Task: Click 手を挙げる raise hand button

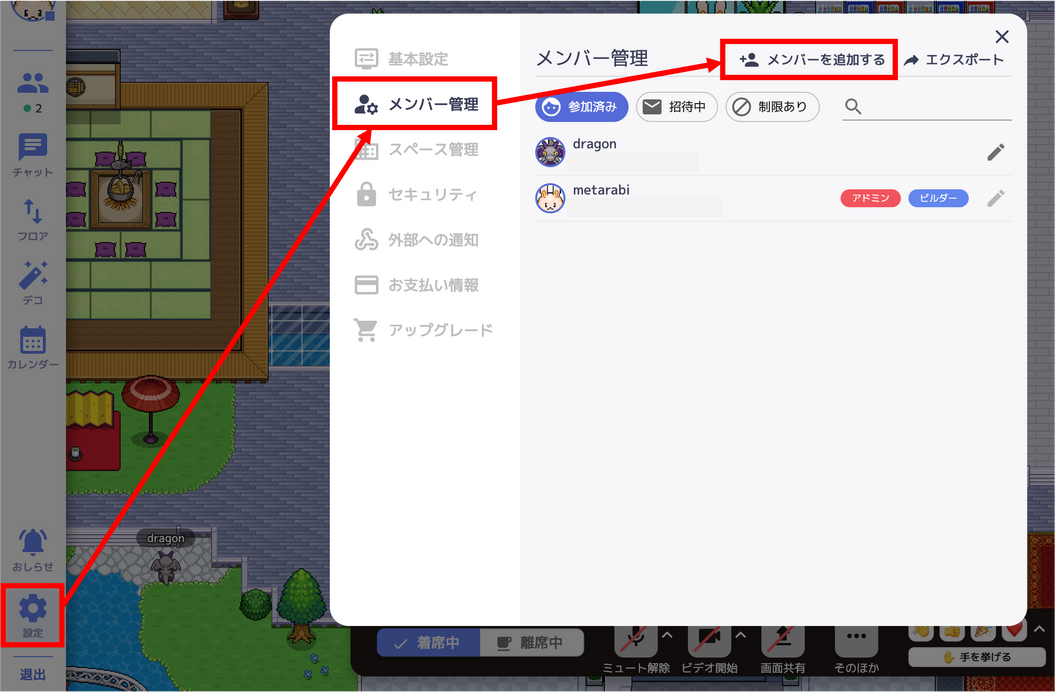Action: click(x=977, y=657)
